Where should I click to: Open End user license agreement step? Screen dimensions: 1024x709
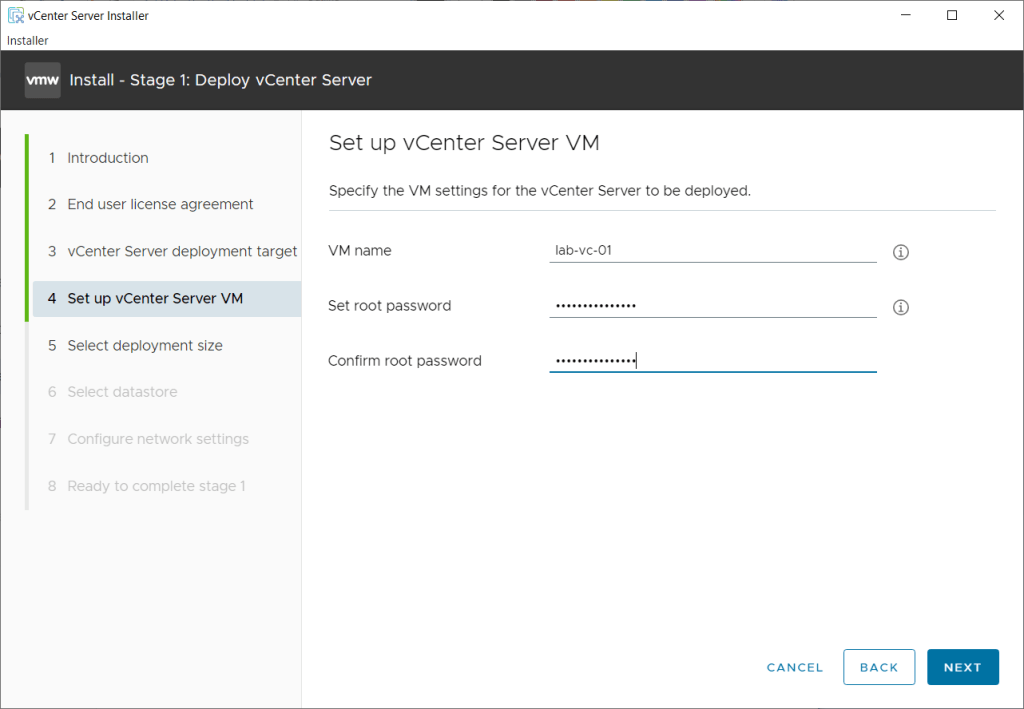[x=160, y=204]
